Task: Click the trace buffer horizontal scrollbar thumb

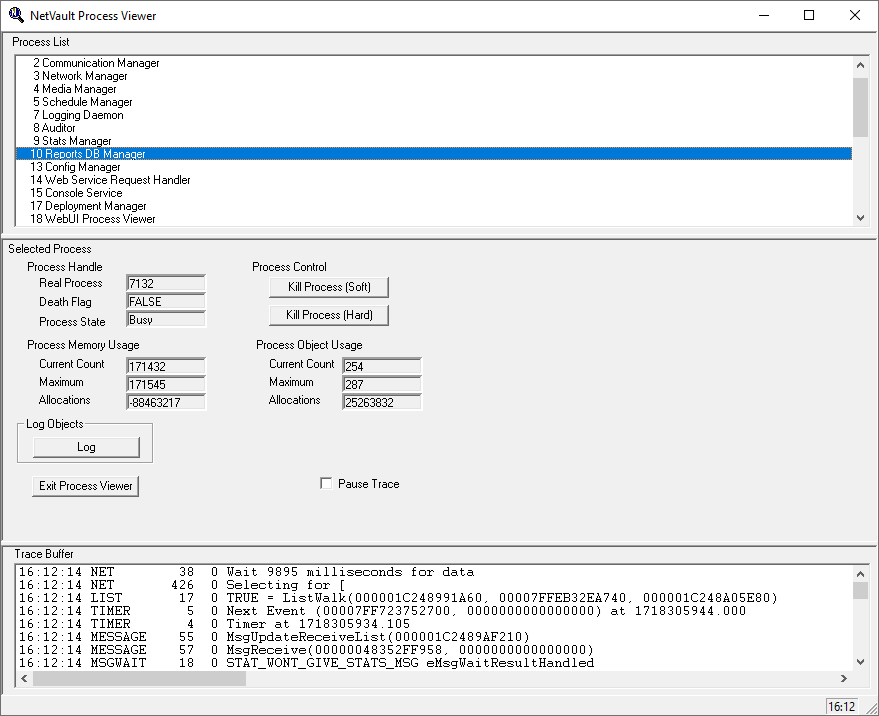Action: click(x=139, y=678)
